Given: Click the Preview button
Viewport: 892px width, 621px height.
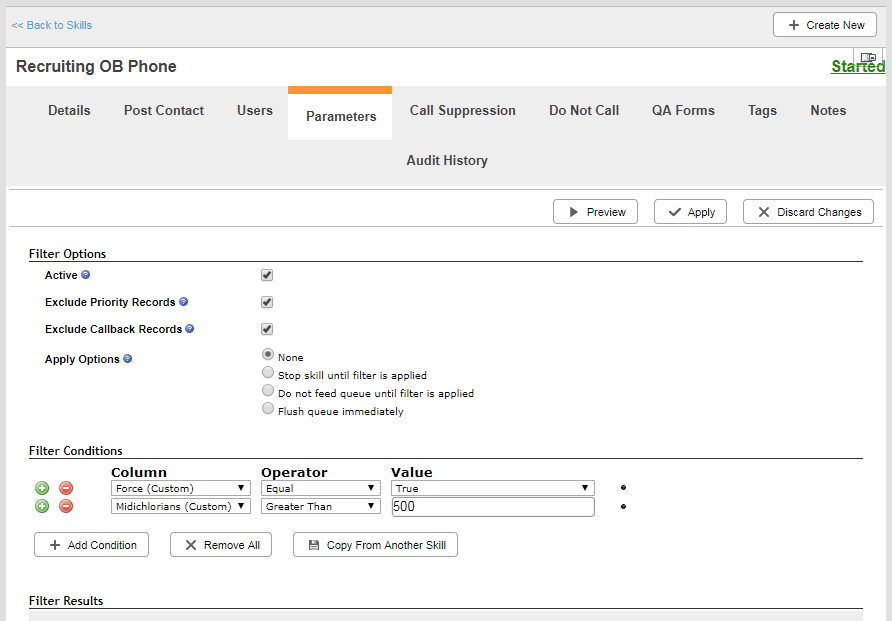Looking at the screenshot, I should 596,212.
